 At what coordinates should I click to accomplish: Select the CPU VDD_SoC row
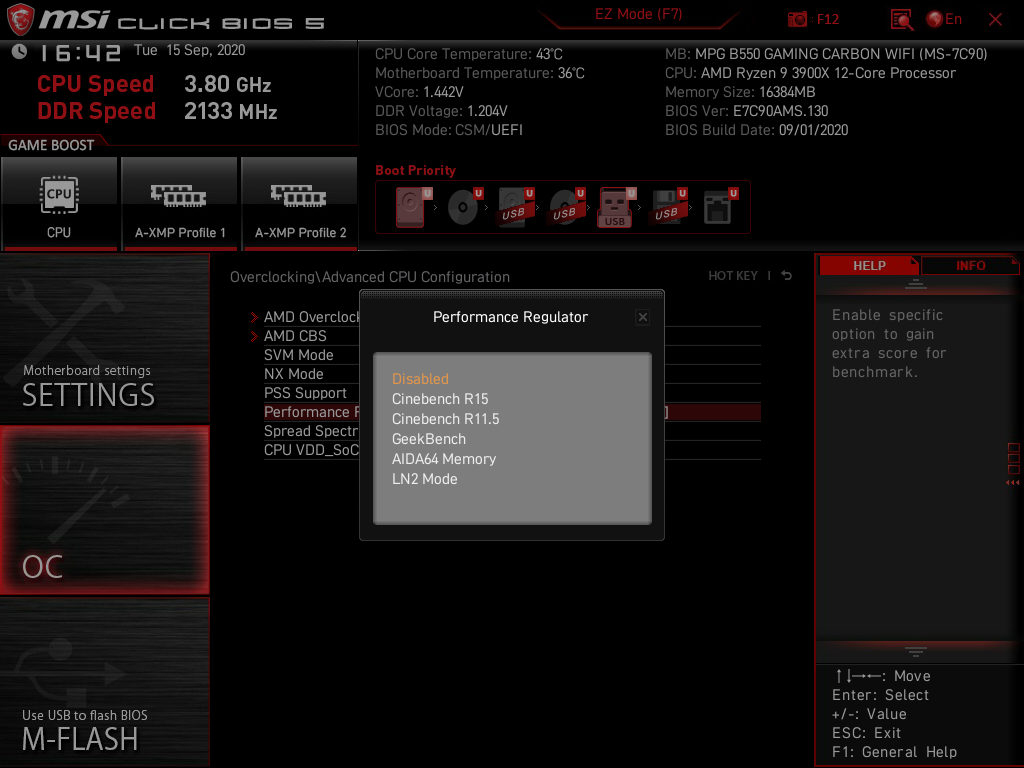point(312,450)
